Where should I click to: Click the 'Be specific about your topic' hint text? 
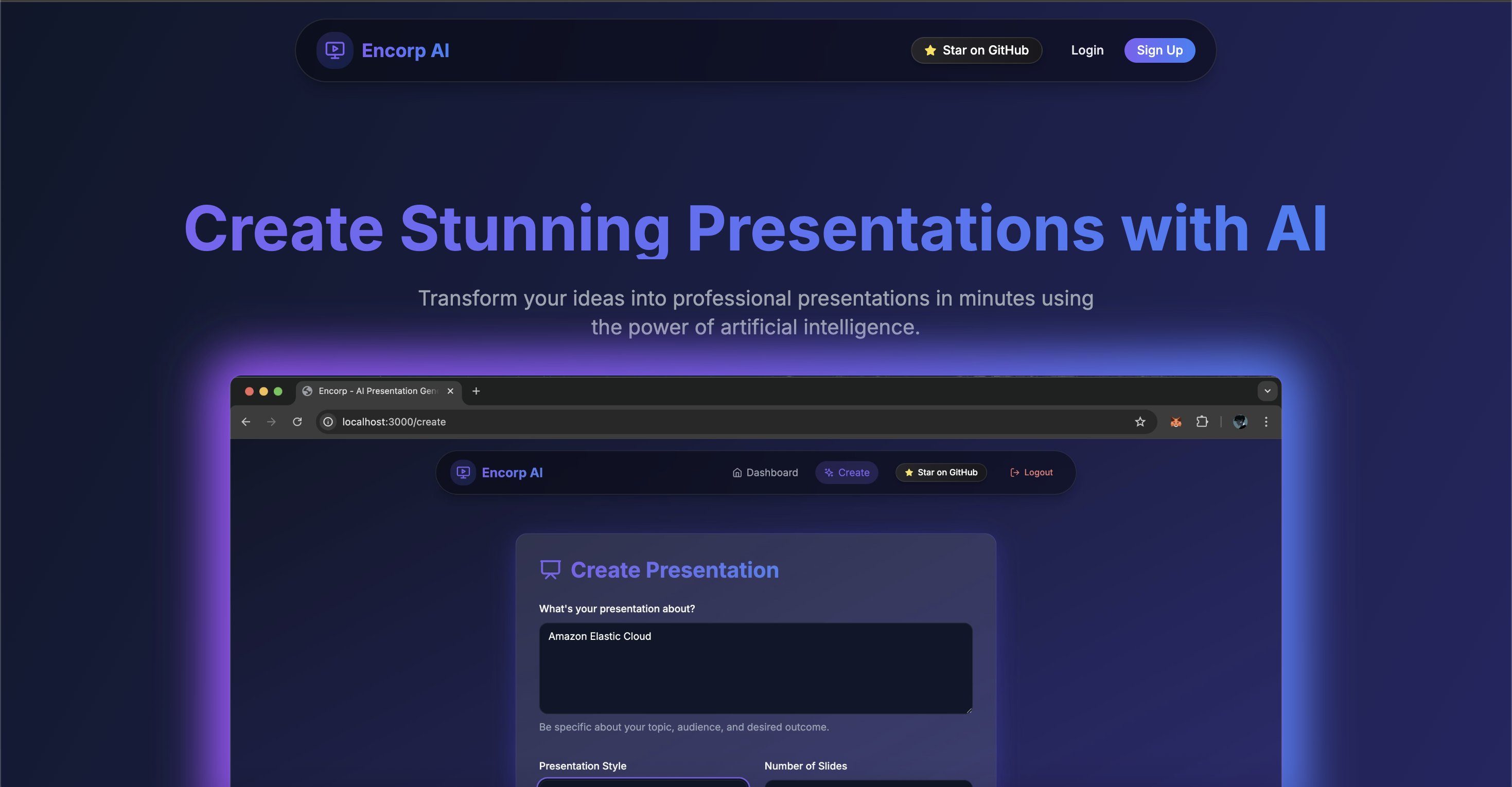coord(684,726)
